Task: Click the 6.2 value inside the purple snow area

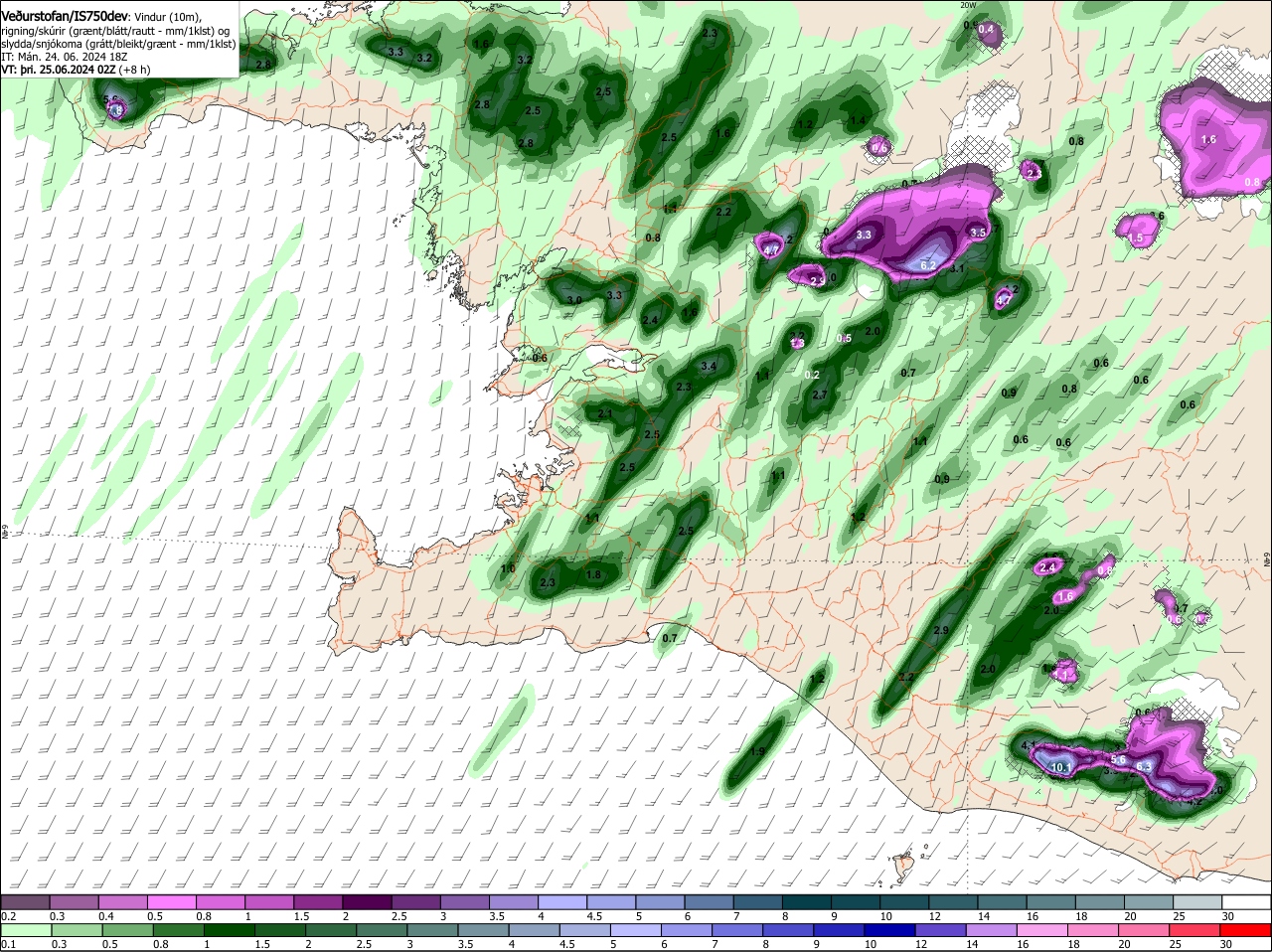Action: pos(929,265)
